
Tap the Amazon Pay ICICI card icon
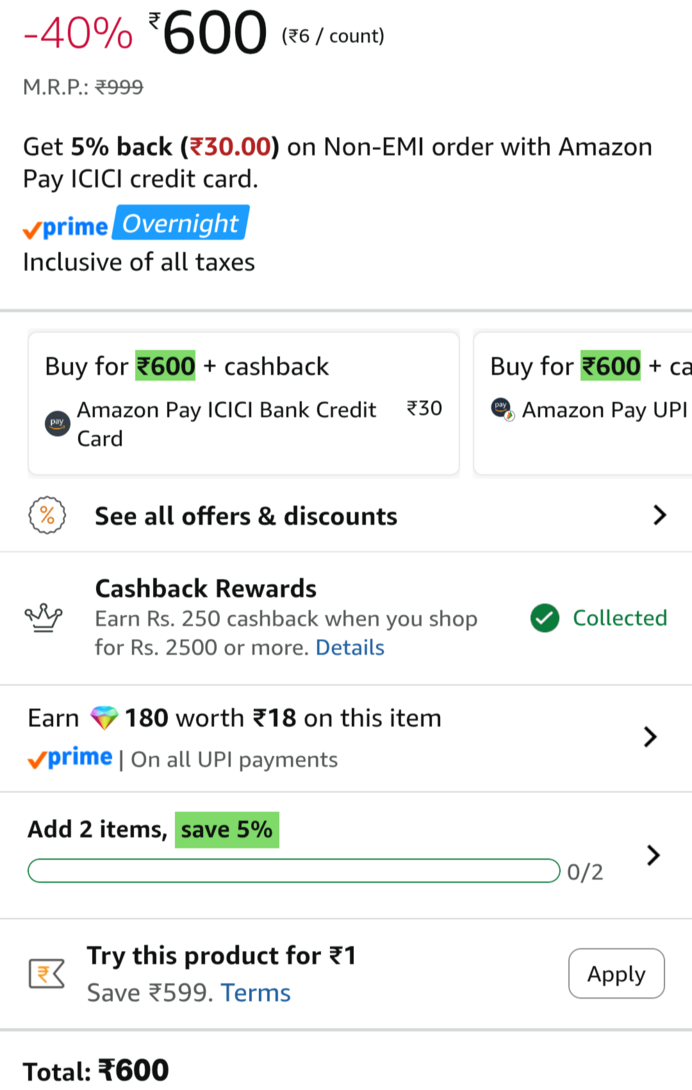pyautogui.click(x=57, y=423)
